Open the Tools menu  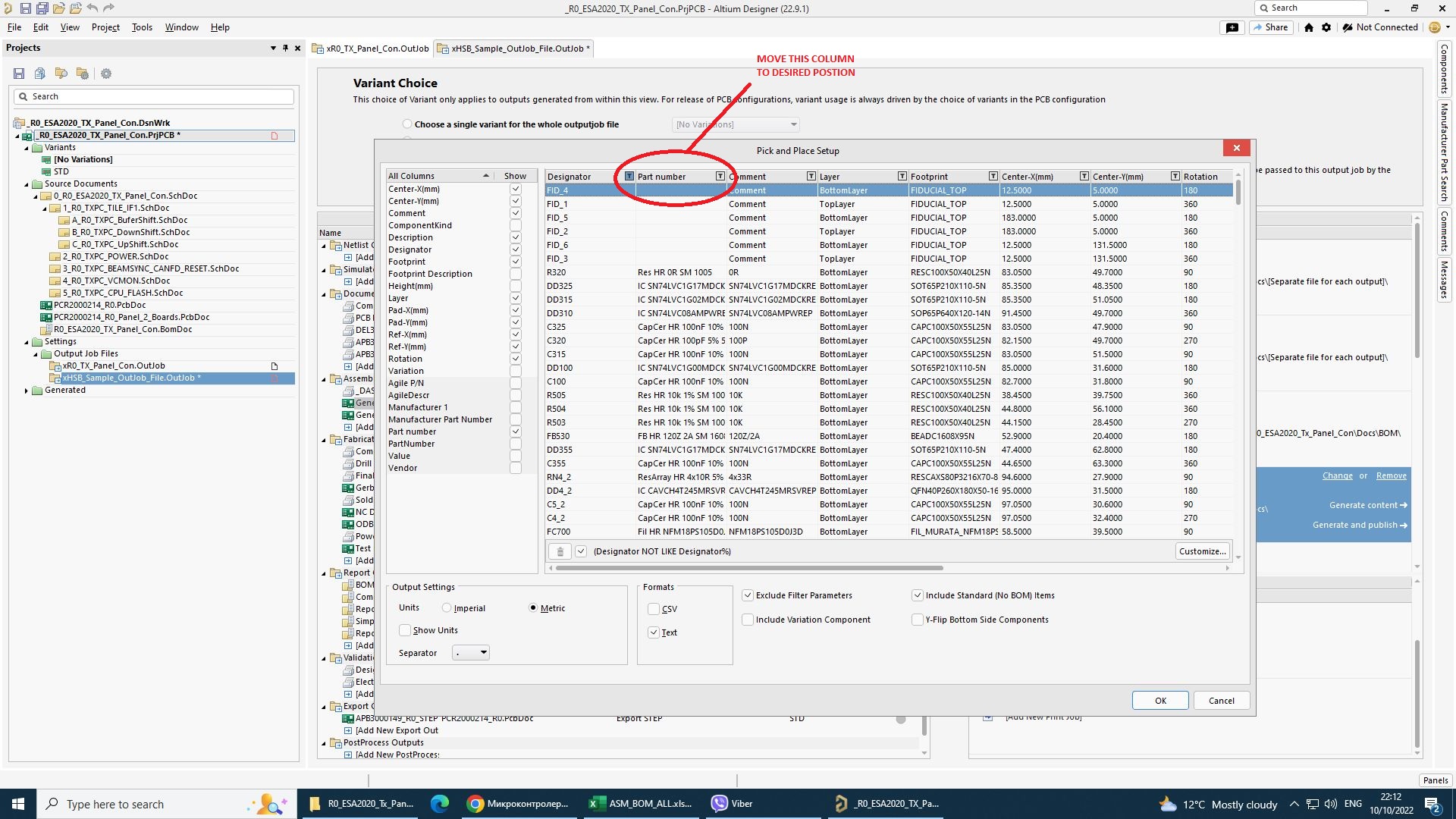[x=142, y=27]
